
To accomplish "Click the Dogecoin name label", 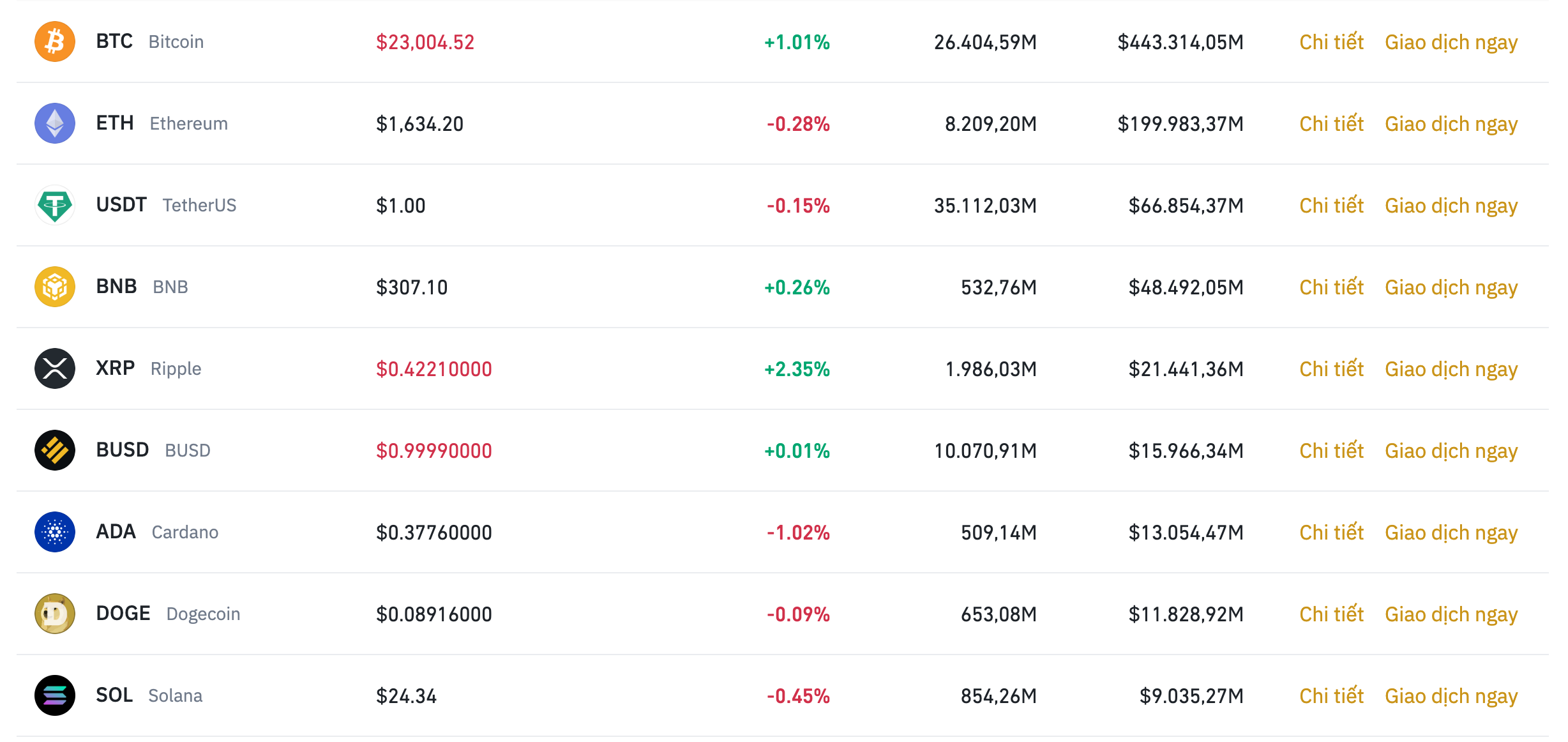I will click(x=203, y=614).
